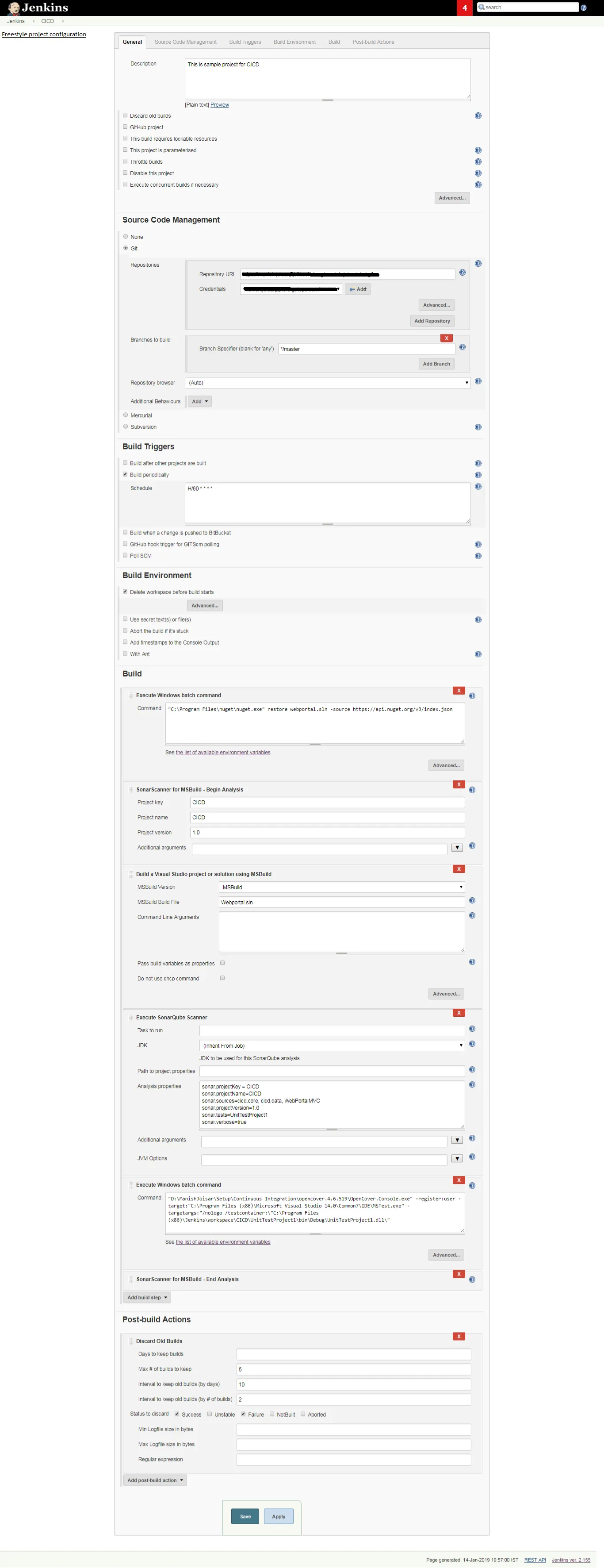
Task: Open help for Discard old builds
Action: tap(478, 115)
